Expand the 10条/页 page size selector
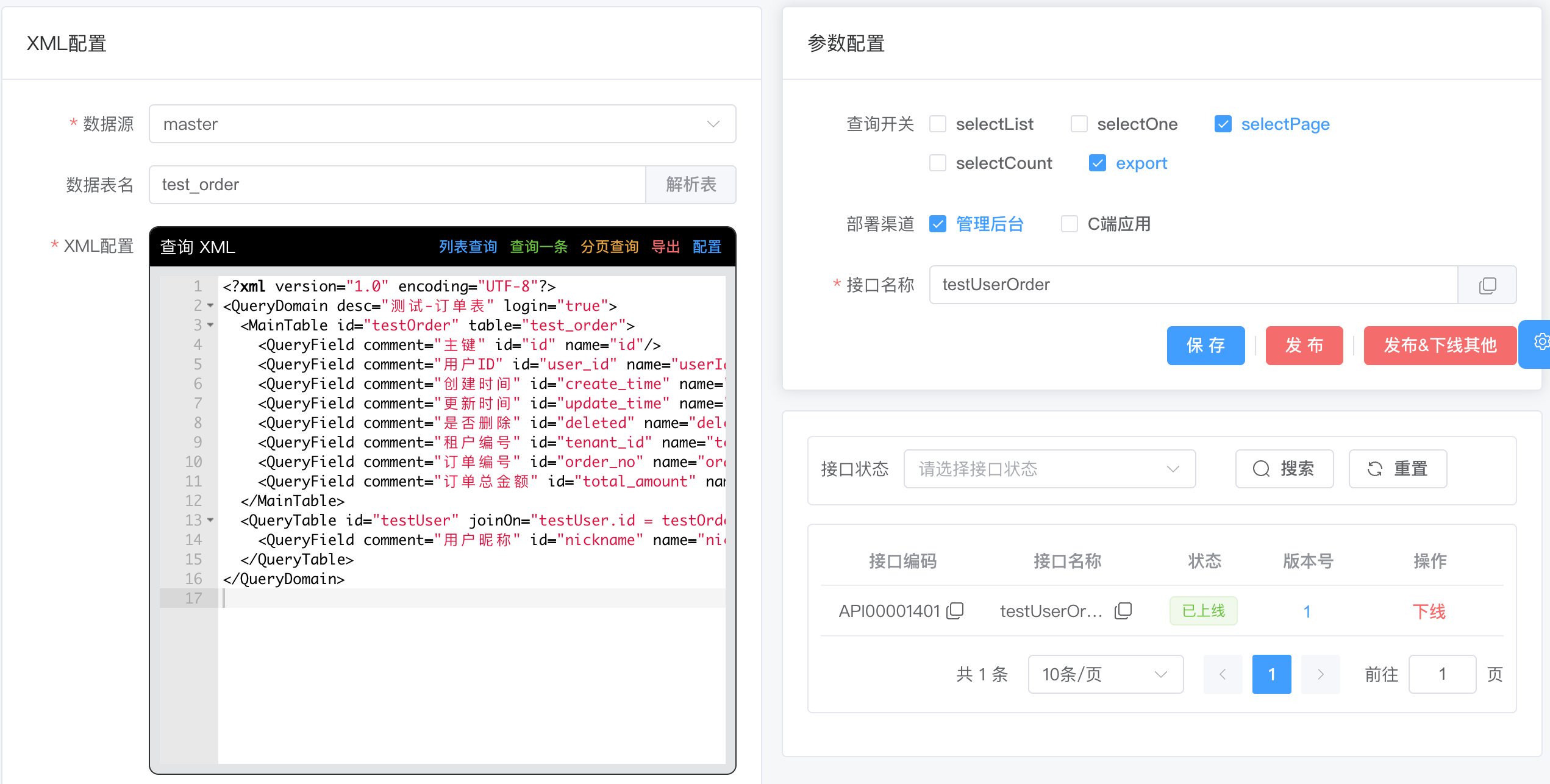 coord(1105,674)
